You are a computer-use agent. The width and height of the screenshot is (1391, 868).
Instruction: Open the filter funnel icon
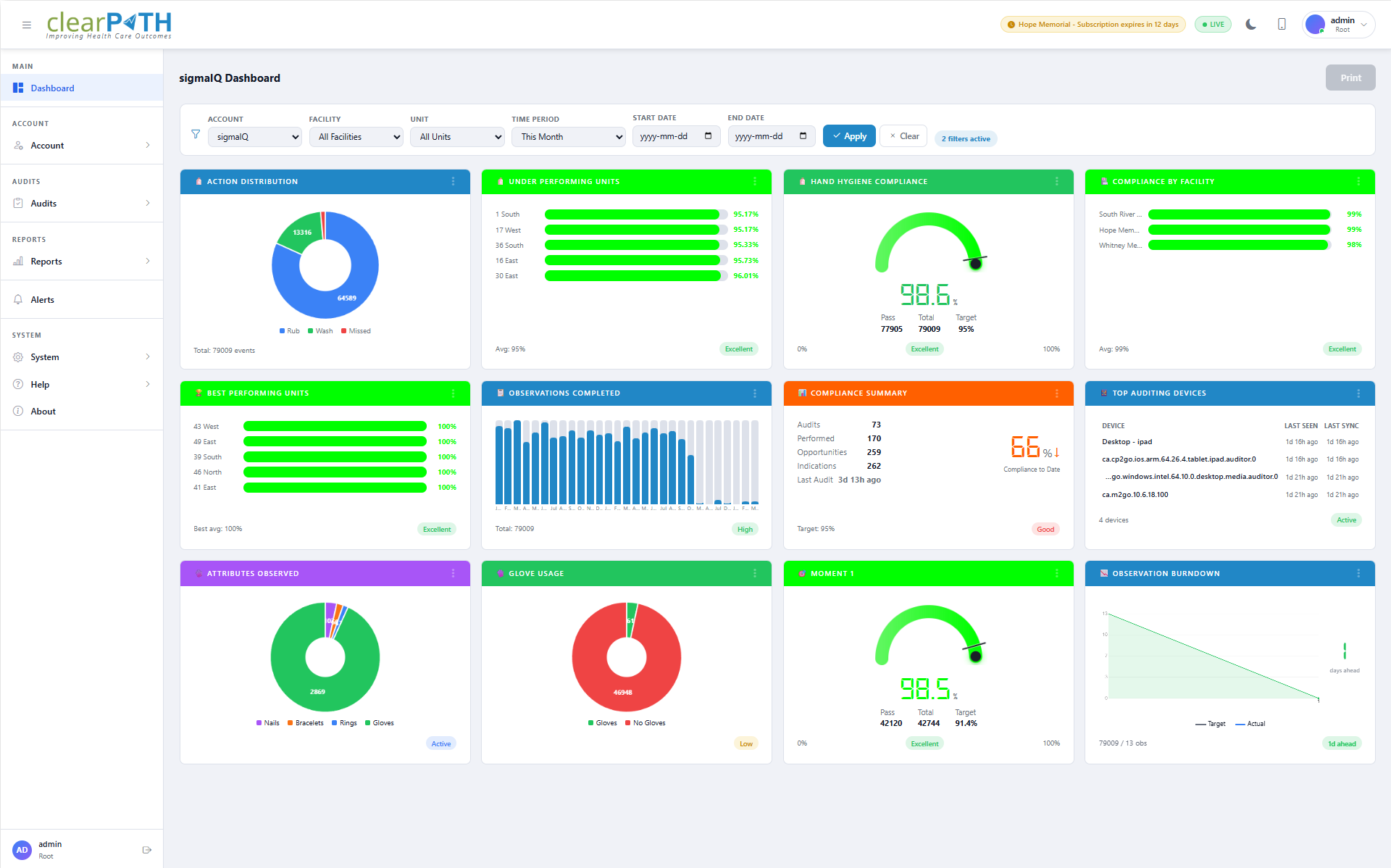point(196,134)
